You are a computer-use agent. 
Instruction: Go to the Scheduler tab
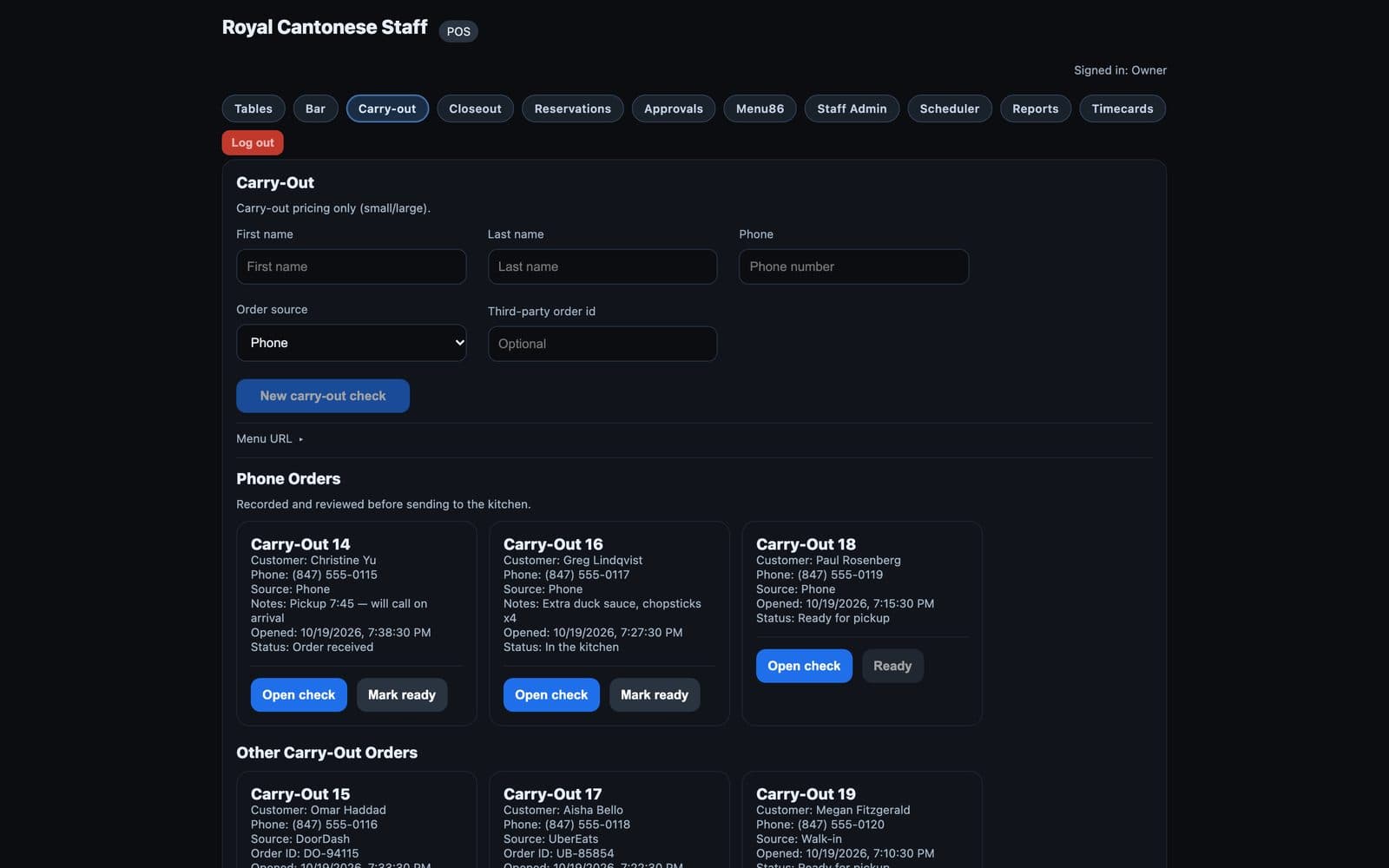(x=950, y=108)
